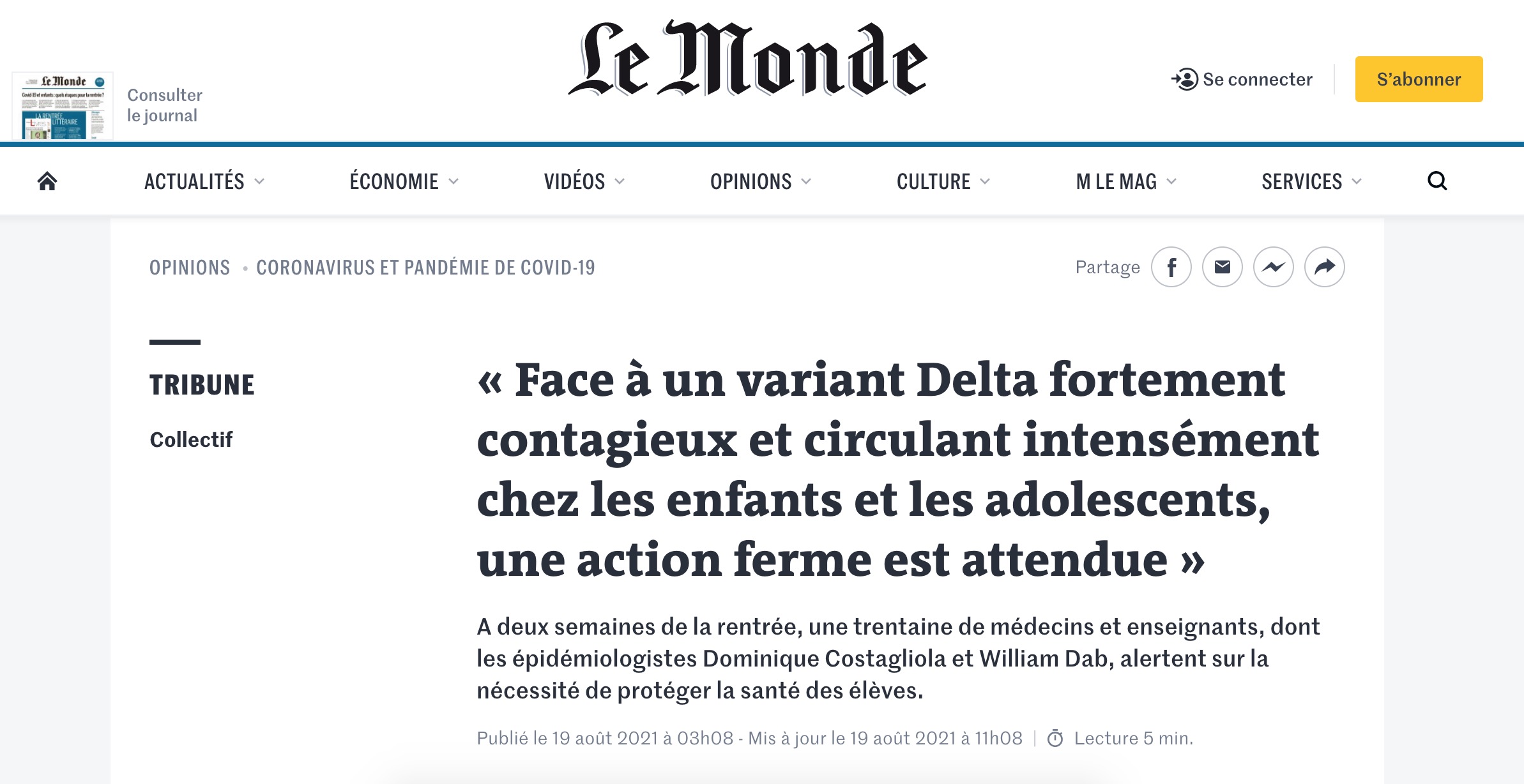Image resolution: width=1524 pixels, height=784 pixels.
Task: Expand the Actualités chevron
Action: point(259,181)
